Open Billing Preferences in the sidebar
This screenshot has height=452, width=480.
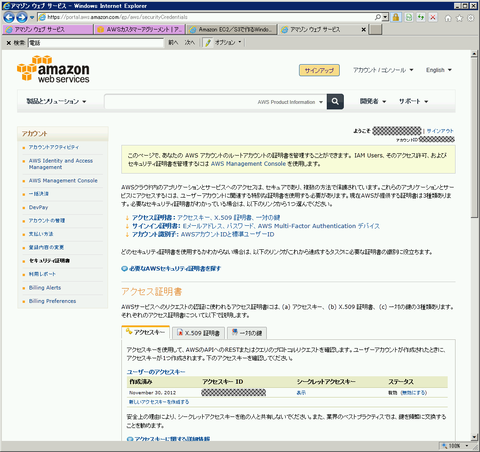(x=52, y=301)
